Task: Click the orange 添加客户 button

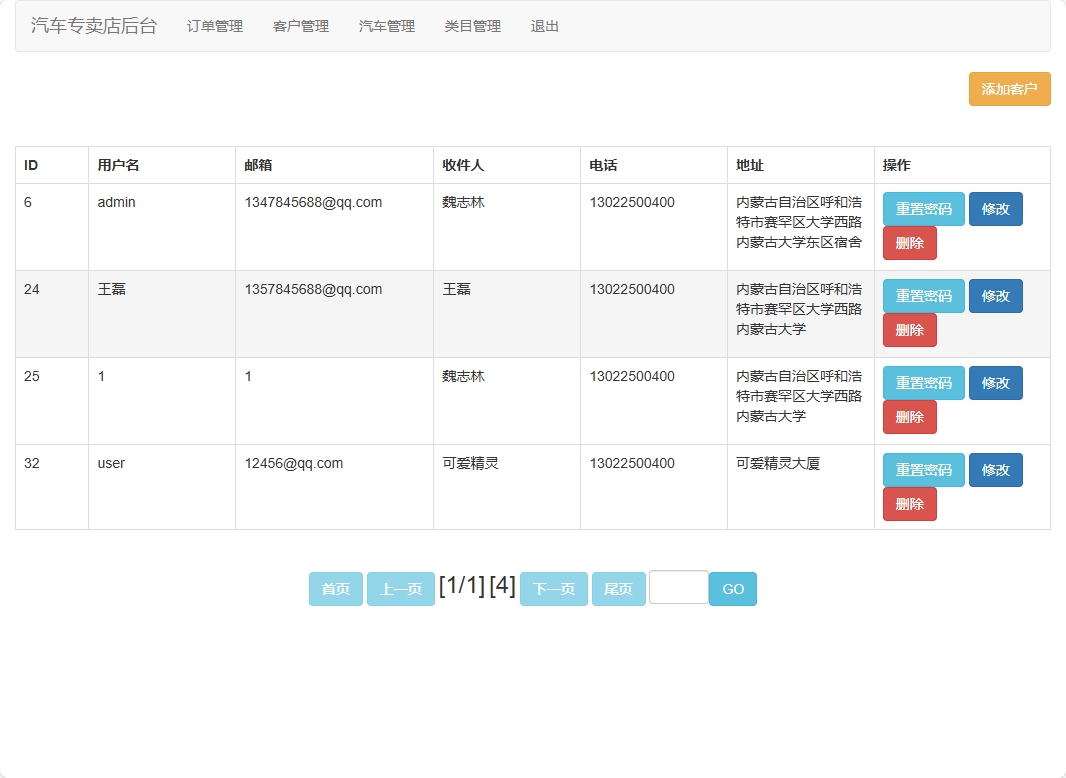Action: click(x=1008, y=89)
